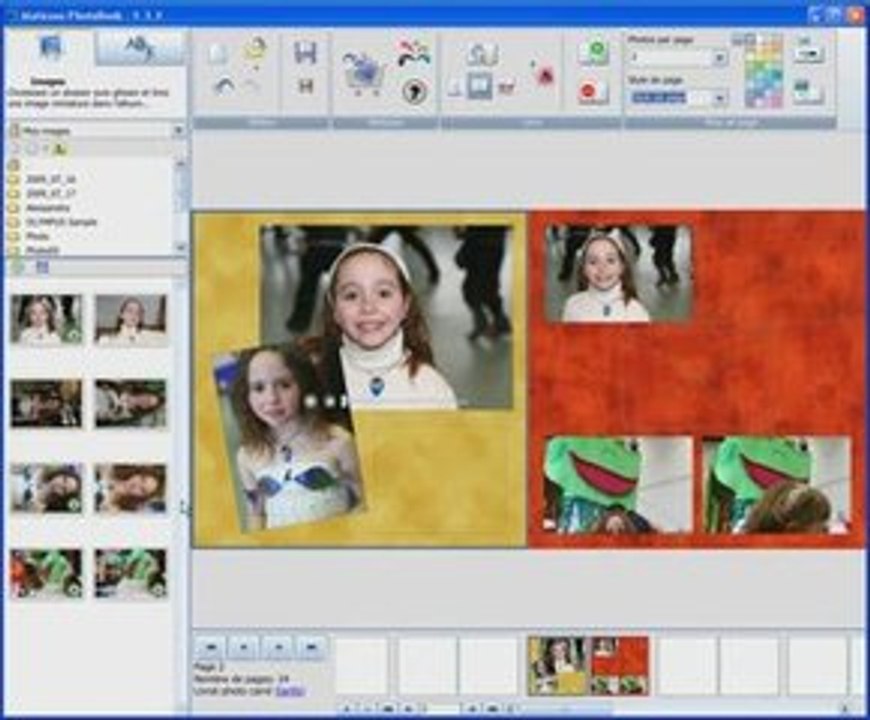Select the left frog photo on red page

(x=618, y=485)
